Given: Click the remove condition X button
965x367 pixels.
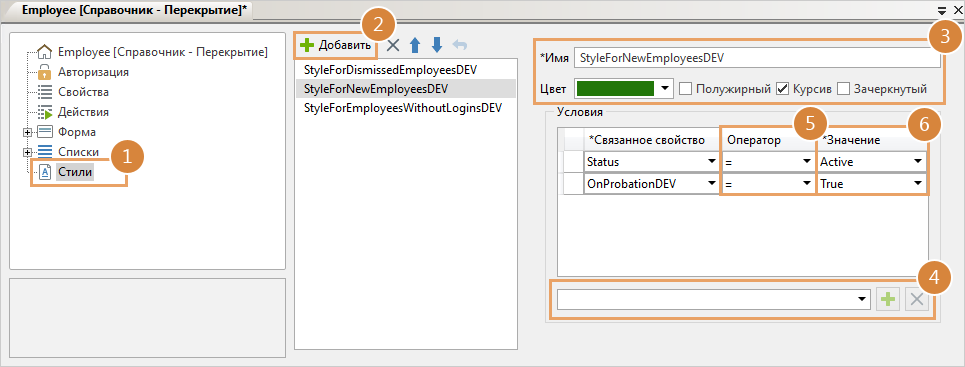Looking at the screenshot, I should tap(916, 300).
